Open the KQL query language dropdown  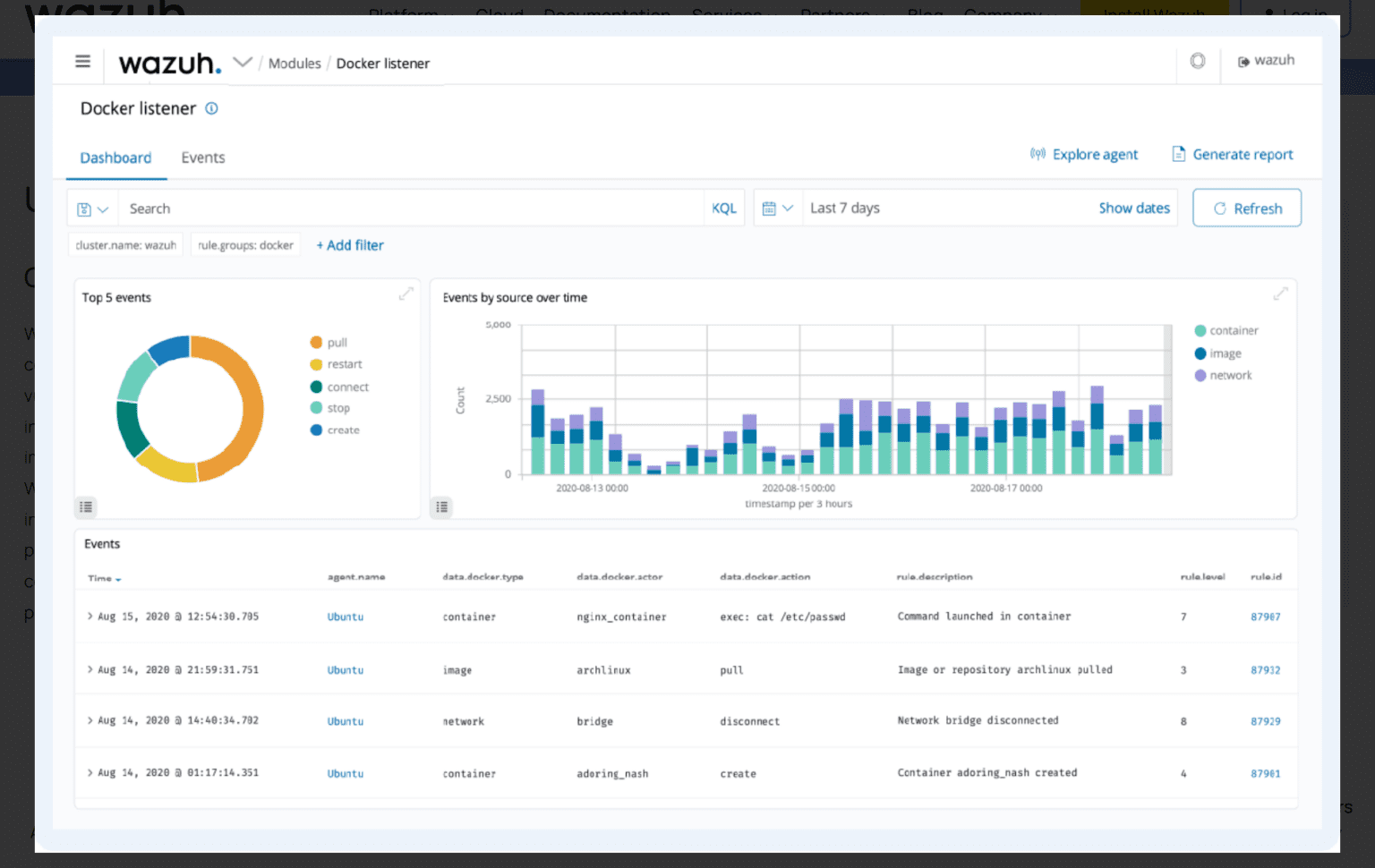724,208
